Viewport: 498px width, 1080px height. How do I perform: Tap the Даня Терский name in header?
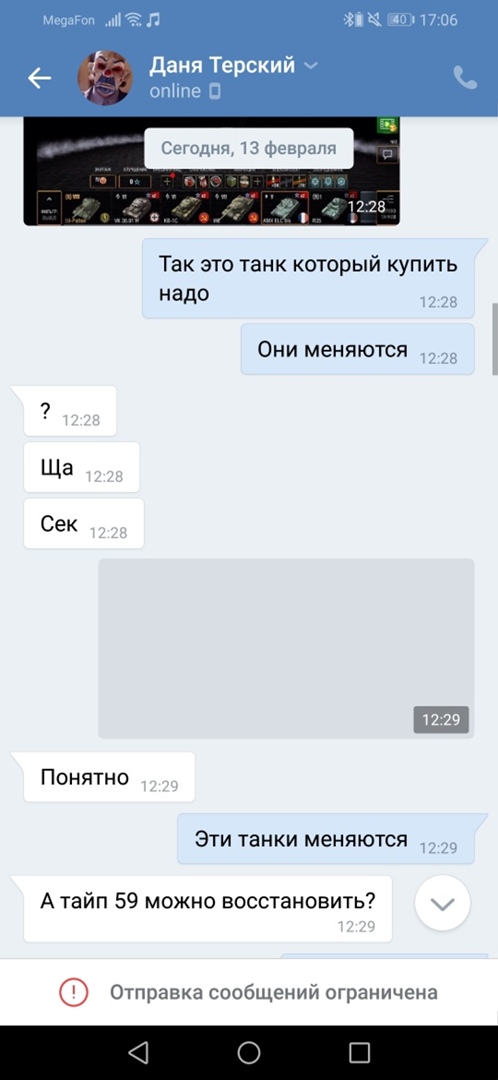(222, 65)
